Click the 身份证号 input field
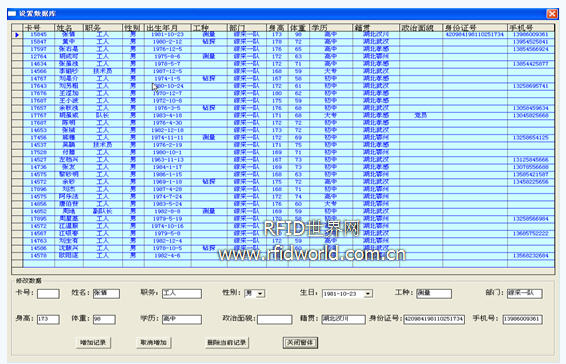Viewport: 566px width, 364px height. click(434, 319)
